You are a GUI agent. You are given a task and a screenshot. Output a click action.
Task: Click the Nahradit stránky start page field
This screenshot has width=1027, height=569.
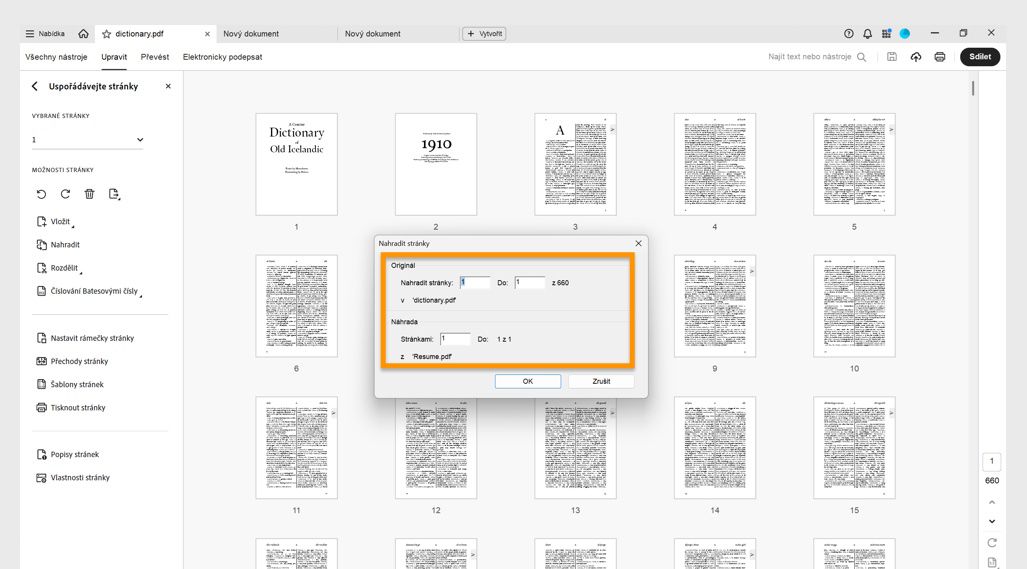click(475, 283)
